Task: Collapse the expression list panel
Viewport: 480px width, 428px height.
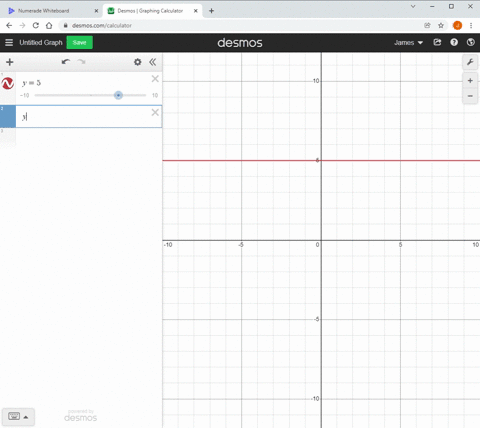Action: coord(153,62)
